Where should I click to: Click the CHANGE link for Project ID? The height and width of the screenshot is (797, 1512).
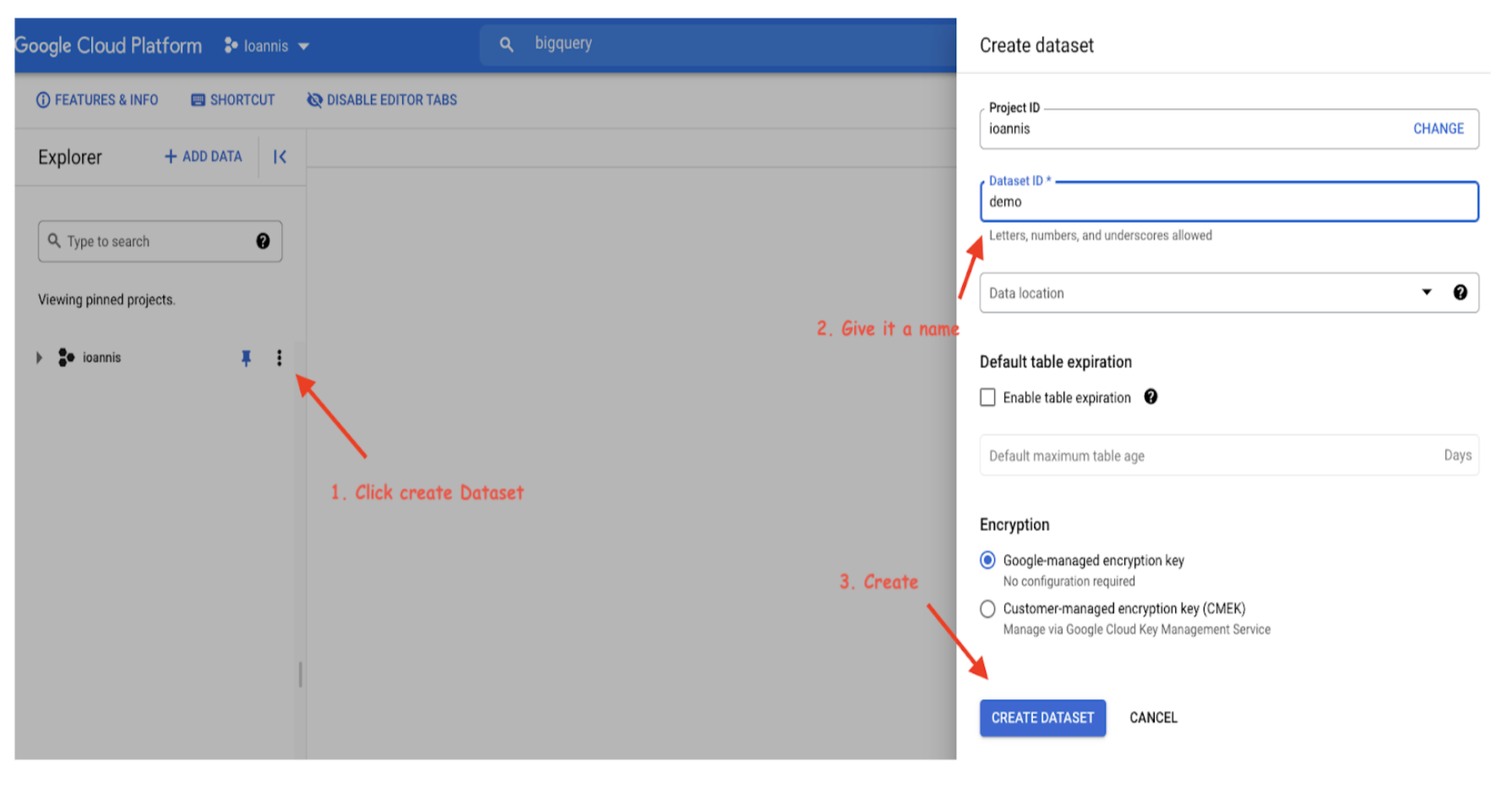tap(1439, 128)
